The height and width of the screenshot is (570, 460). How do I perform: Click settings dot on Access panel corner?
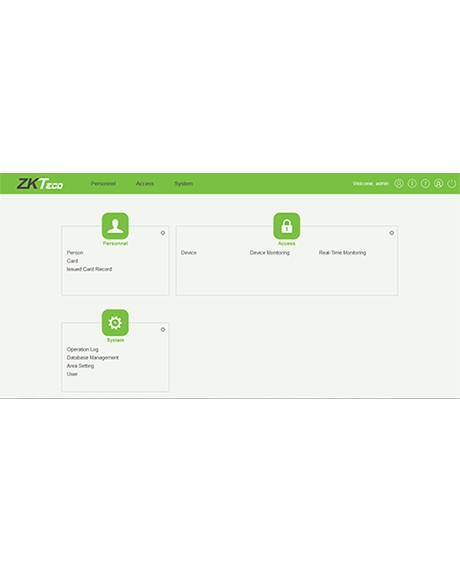click(x=392, y=233)
